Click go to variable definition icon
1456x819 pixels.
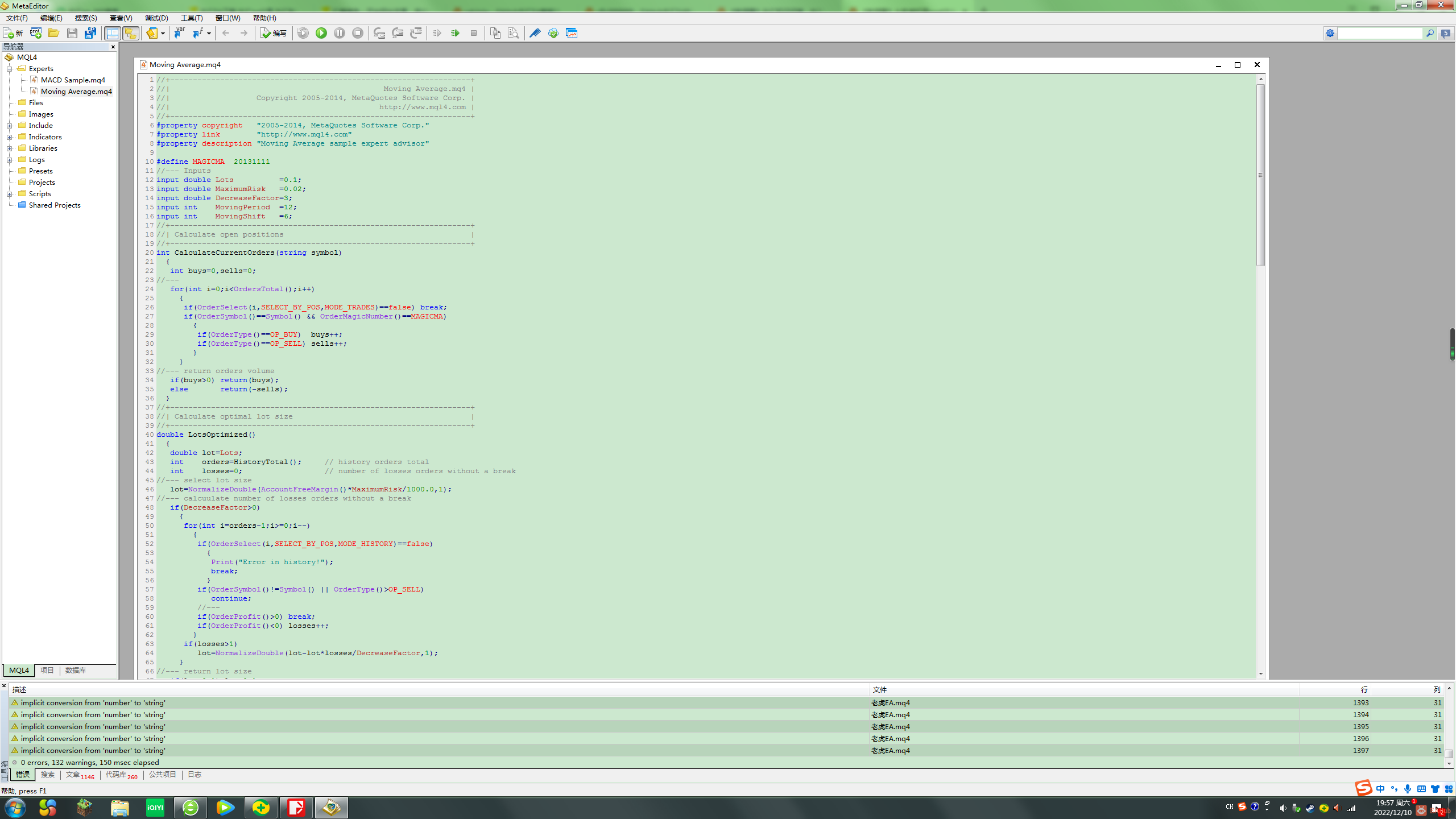click(x=179, y=33)
